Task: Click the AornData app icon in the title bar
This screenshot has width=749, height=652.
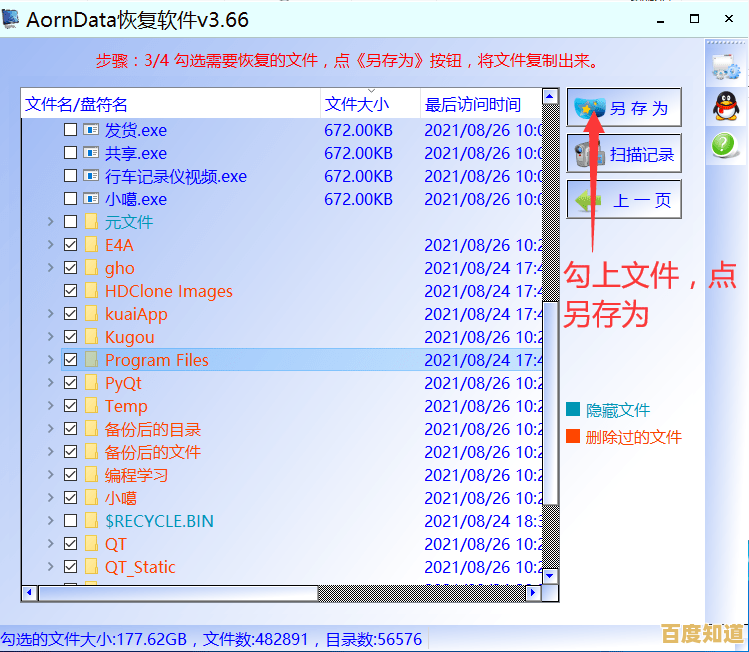Action: coord(10,19)
